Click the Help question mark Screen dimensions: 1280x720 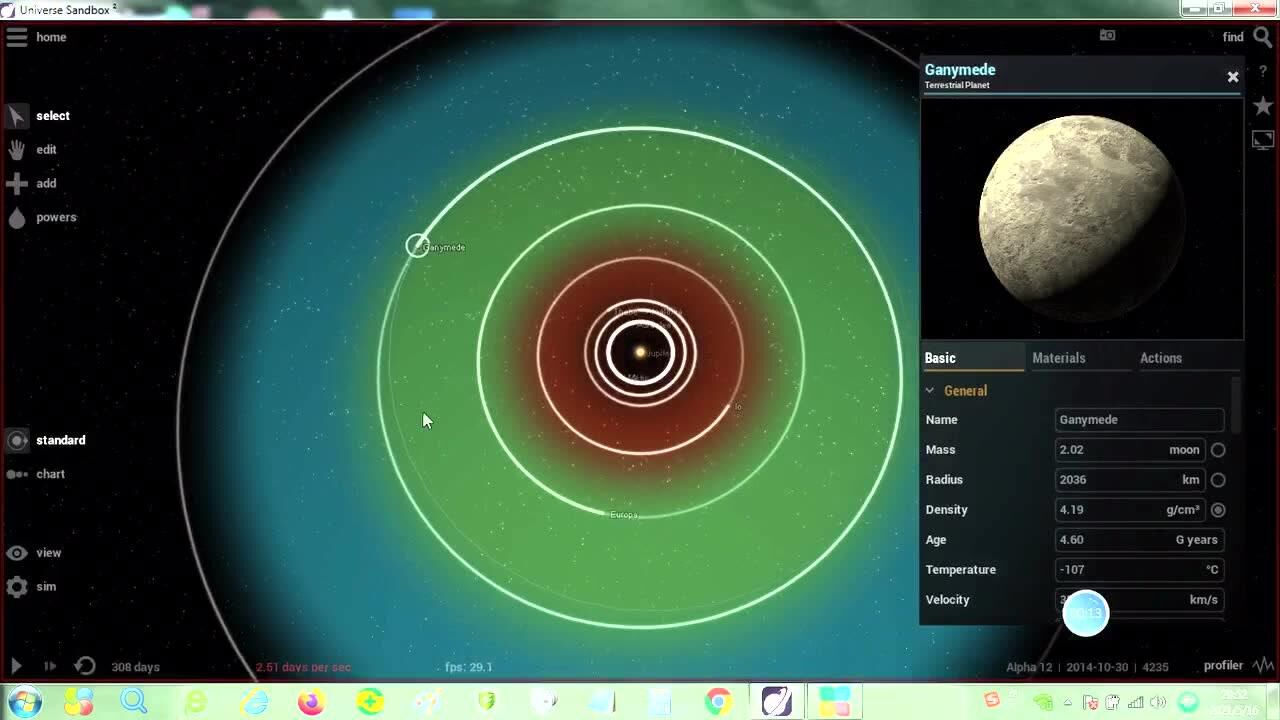tap(1263, 72)
